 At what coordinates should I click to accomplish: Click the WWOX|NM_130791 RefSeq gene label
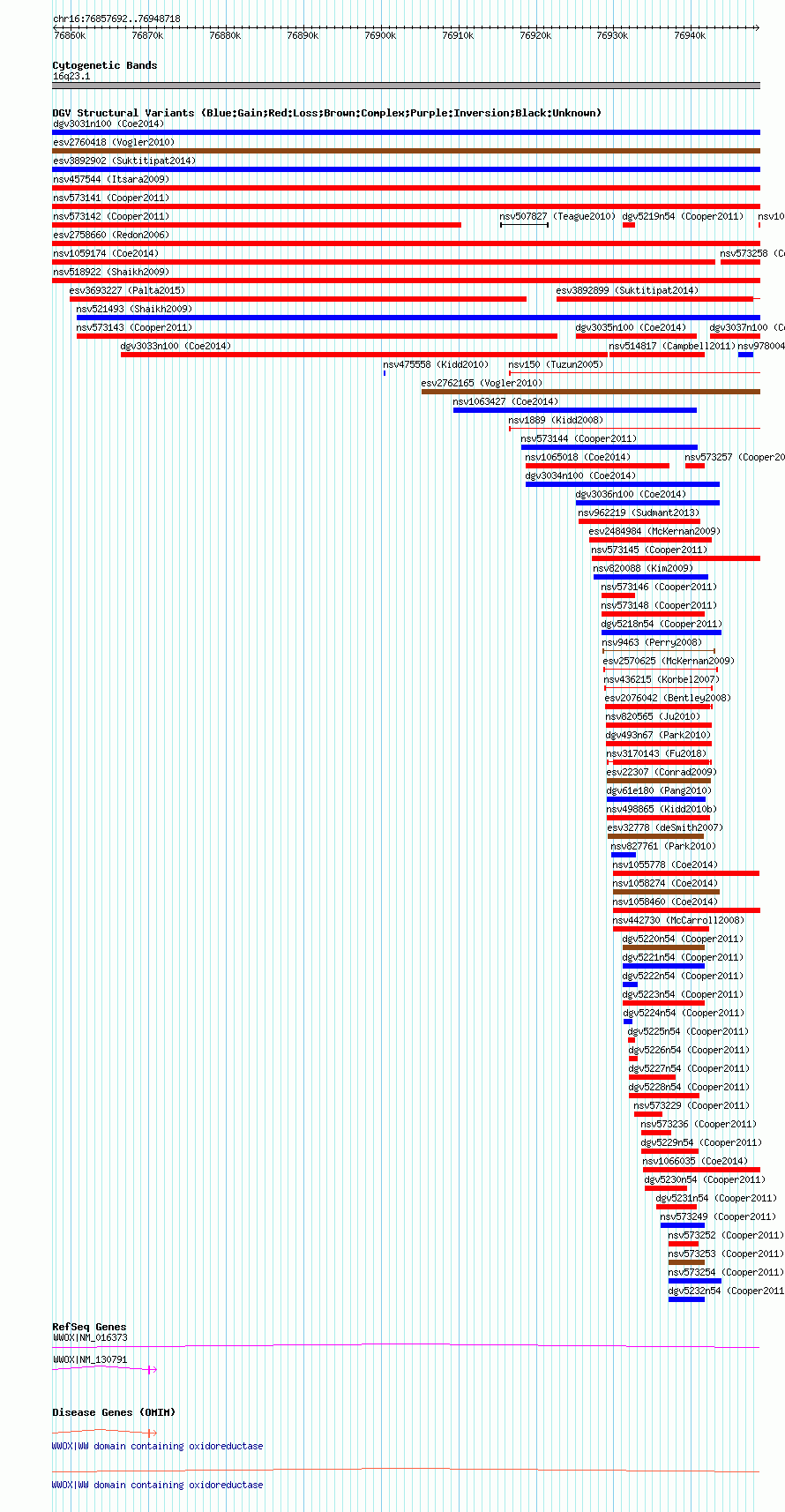click(90, 1359)
